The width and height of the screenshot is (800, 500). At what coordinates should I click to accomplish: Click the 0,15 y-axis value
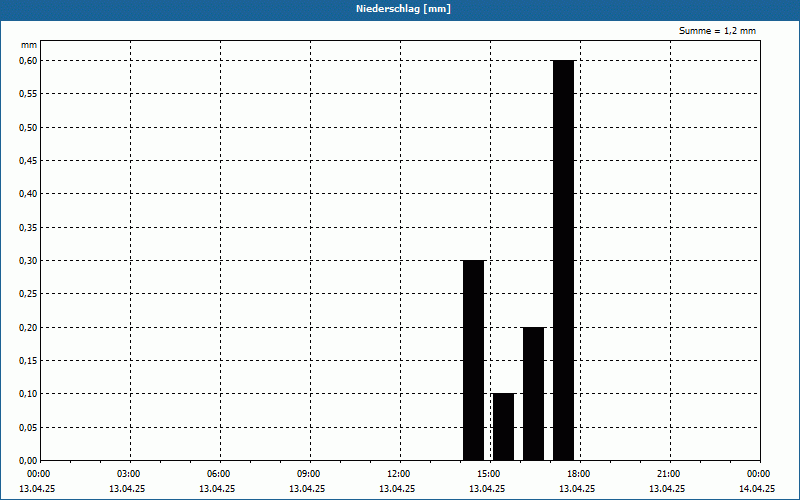pos(28,361)
